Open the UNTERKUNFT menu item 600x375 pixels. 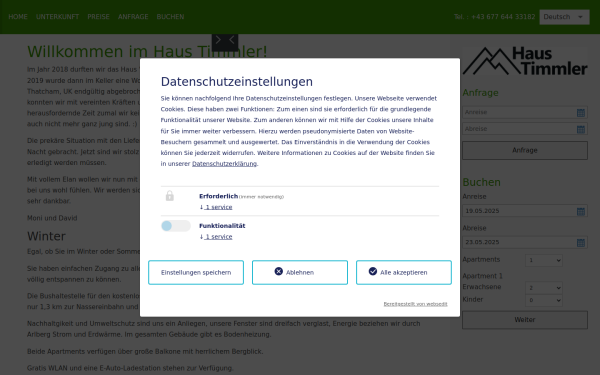click(57, 17)
